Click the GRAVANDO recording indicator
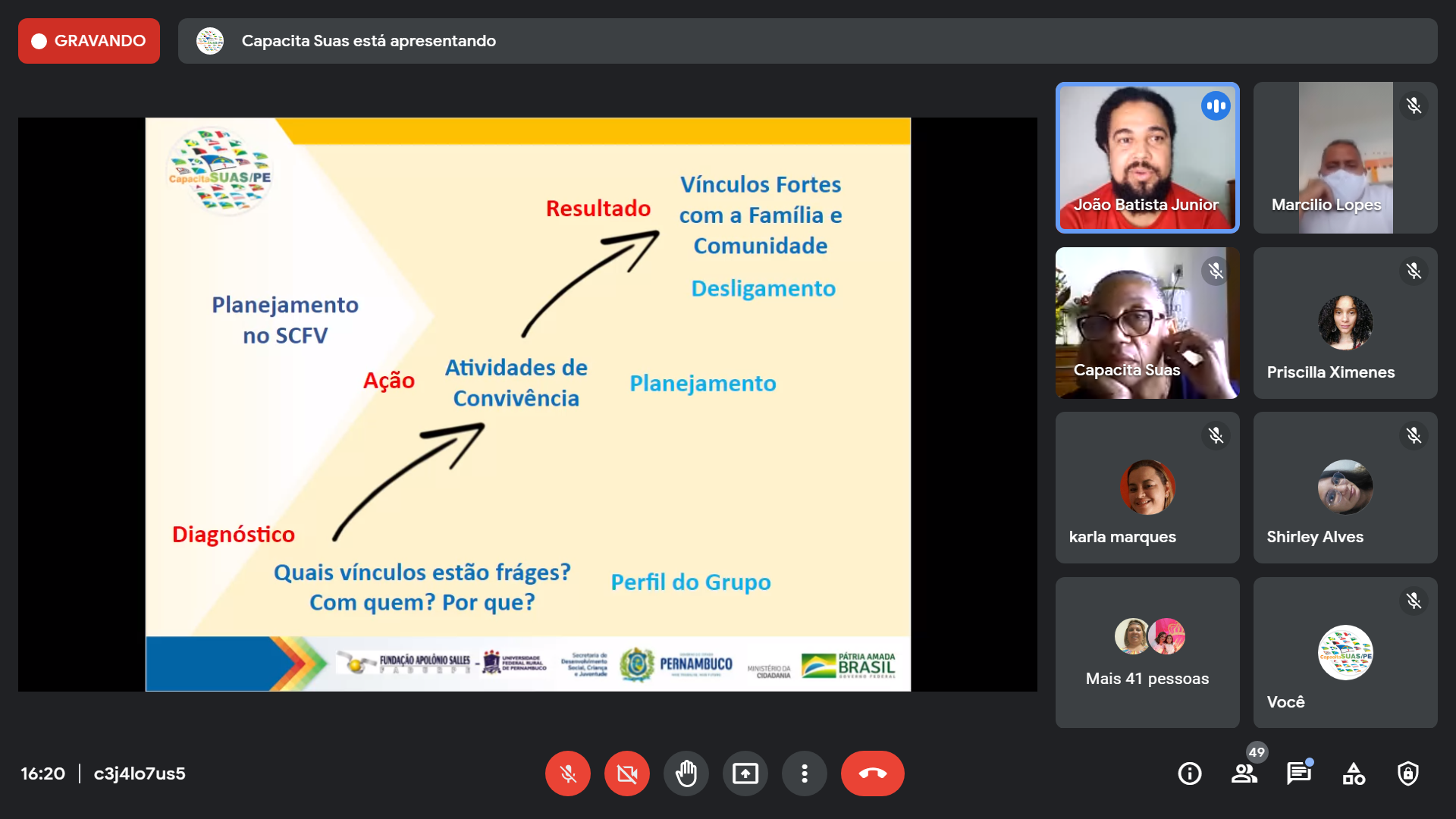The image size is (1456, 819). click(x=89, y=41)
